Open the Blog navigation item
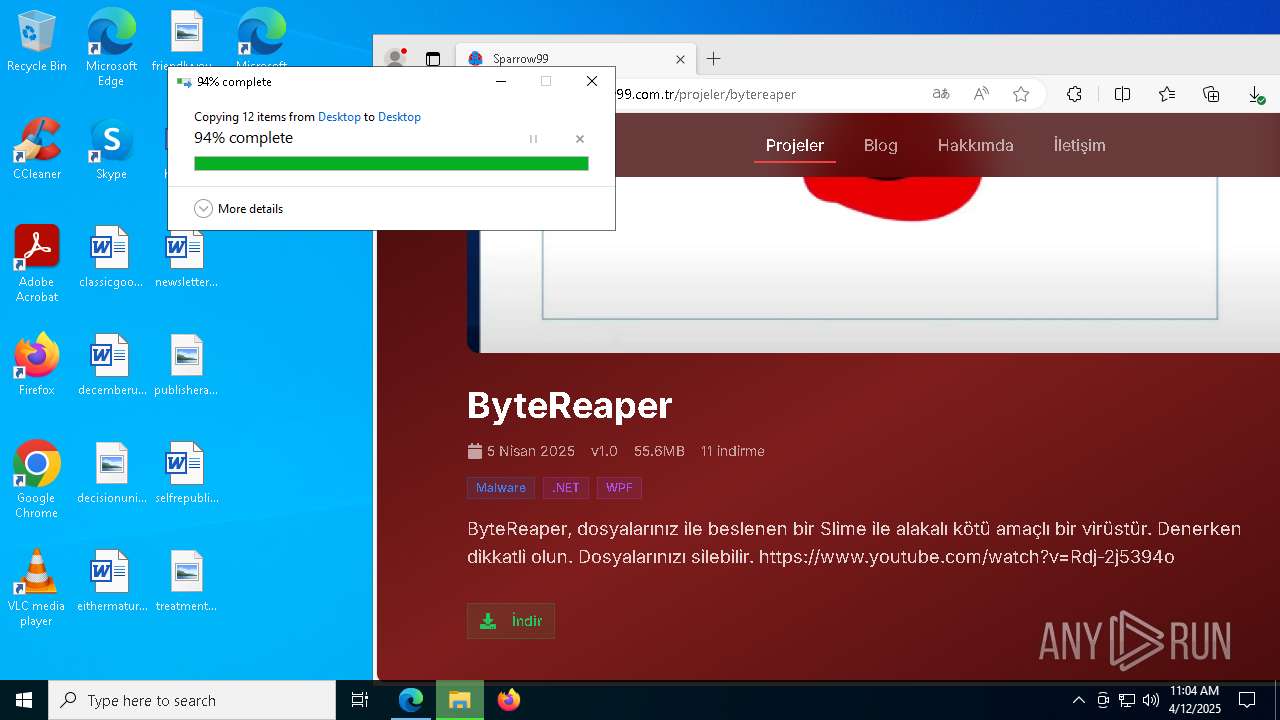Viewport: 1280px width, 720px height. point(881,145)
